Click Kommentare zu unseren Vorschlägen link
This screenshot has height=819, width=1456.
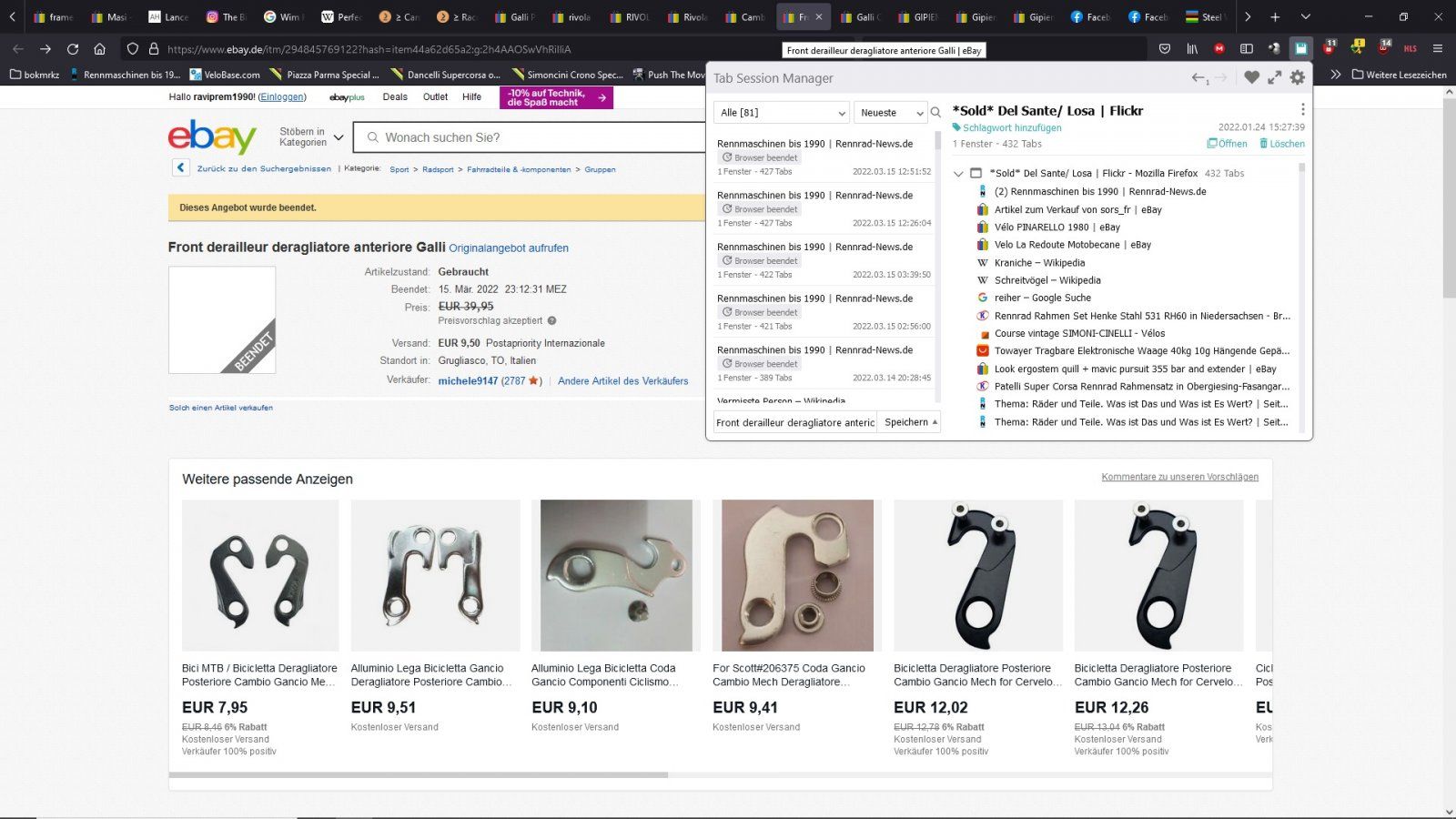pyautogui.click(x=1180, y=477)
